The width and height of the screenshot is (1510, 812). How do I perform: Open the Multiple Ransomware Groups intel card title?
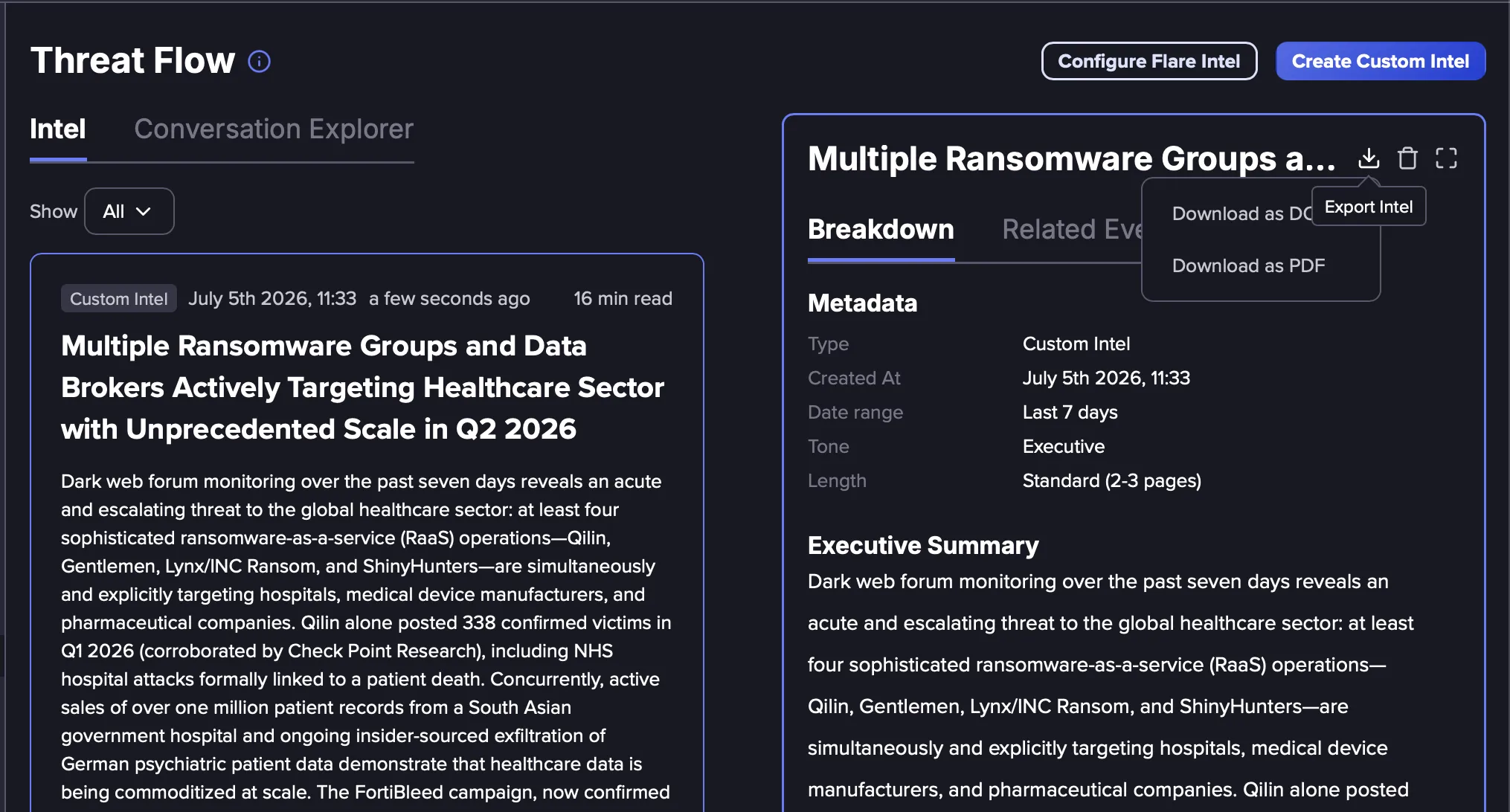click(x=362, y=387)
